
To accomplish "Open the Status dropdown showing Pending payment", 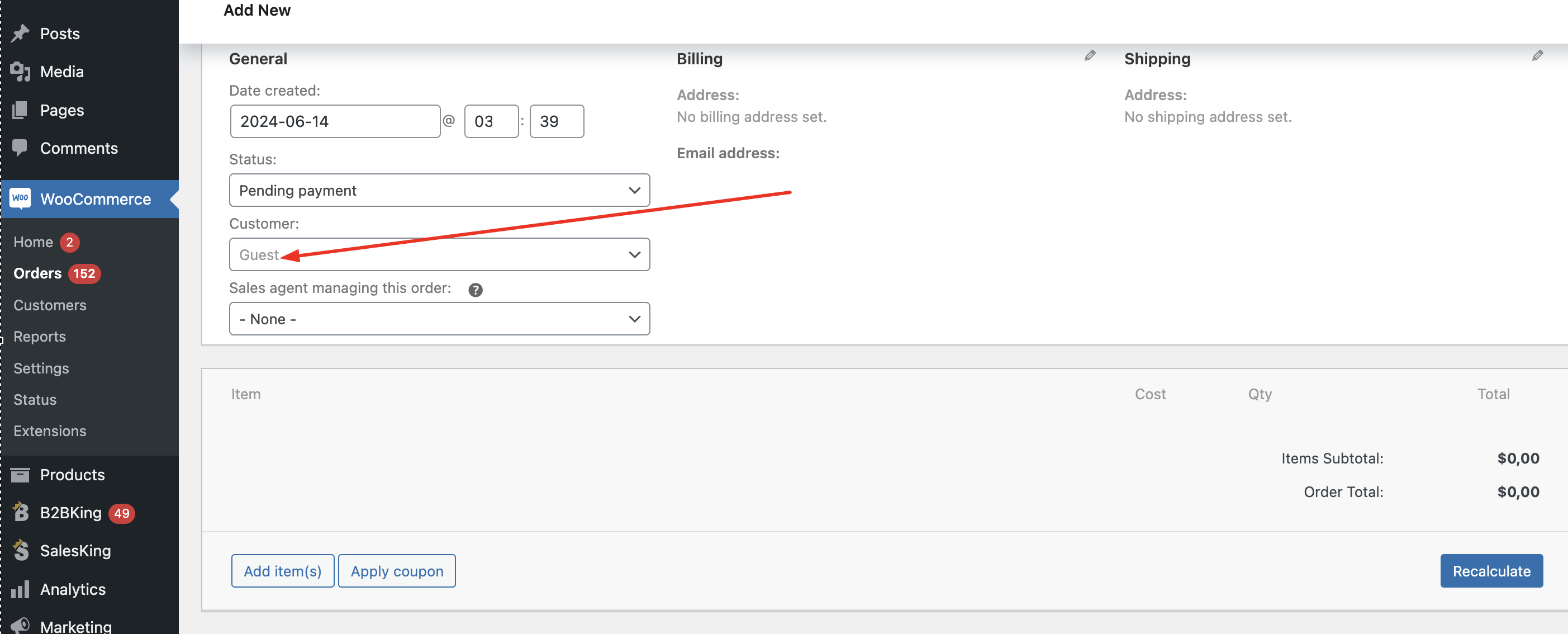I will pos(439,190).
